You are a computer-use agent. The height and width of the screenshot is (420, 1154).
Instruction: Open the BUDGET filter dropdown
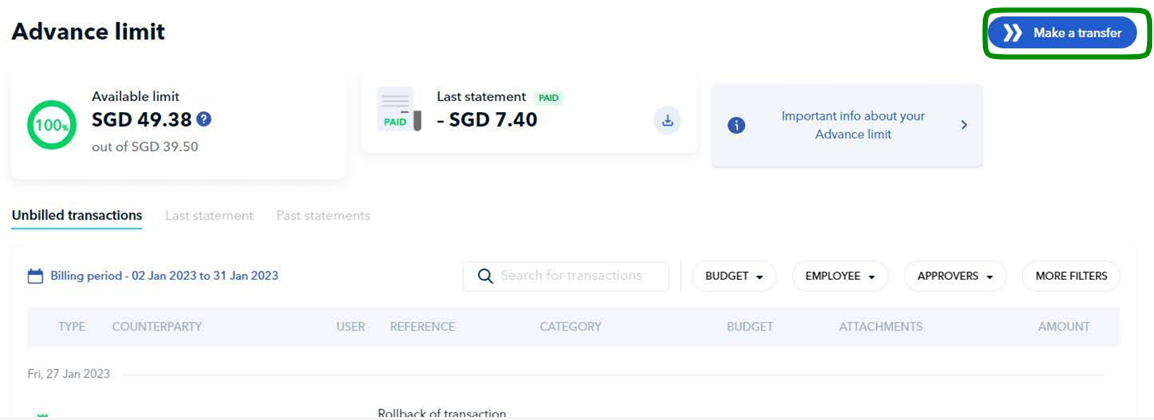[733, 276]
